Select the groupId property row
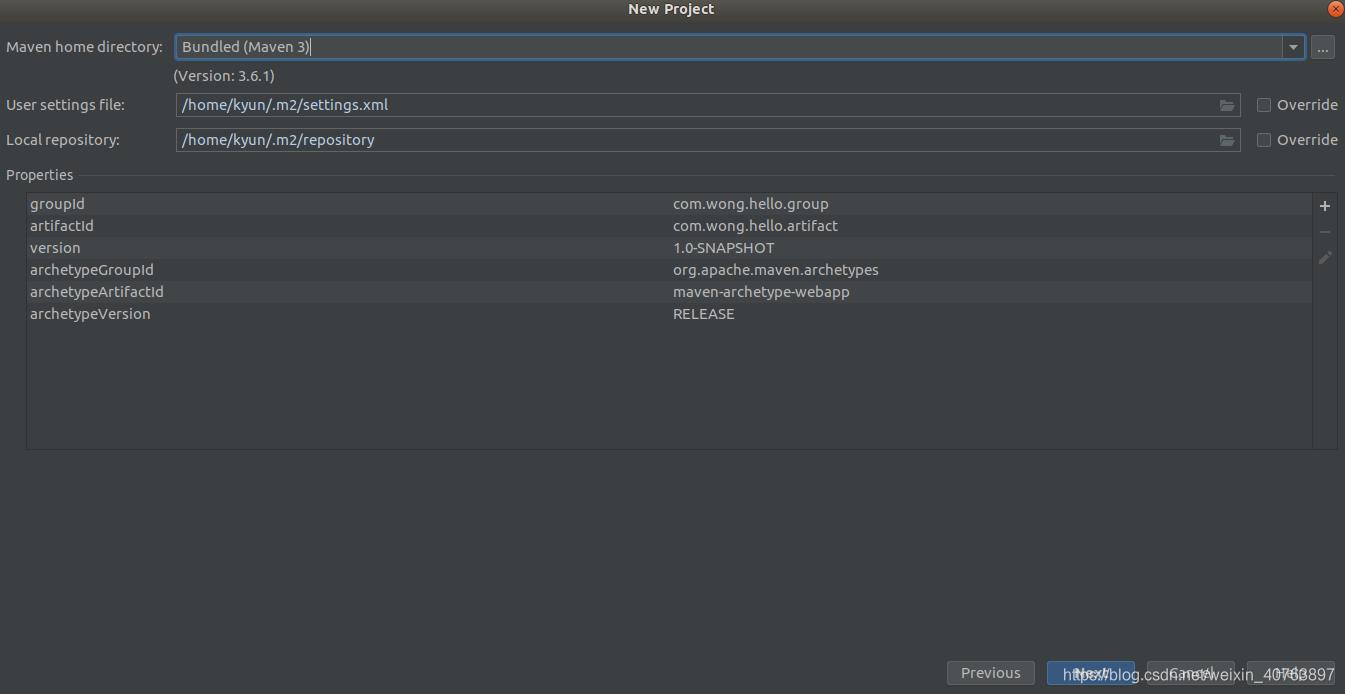The height and width of the screenshot is (694, 1345). point(669,204)
